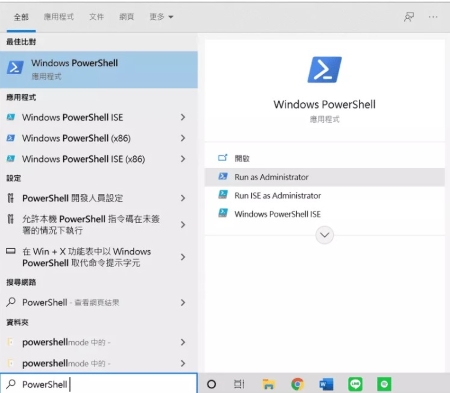Click the 允許本機 PowerShell settings icon

click(x=11, y=219)
